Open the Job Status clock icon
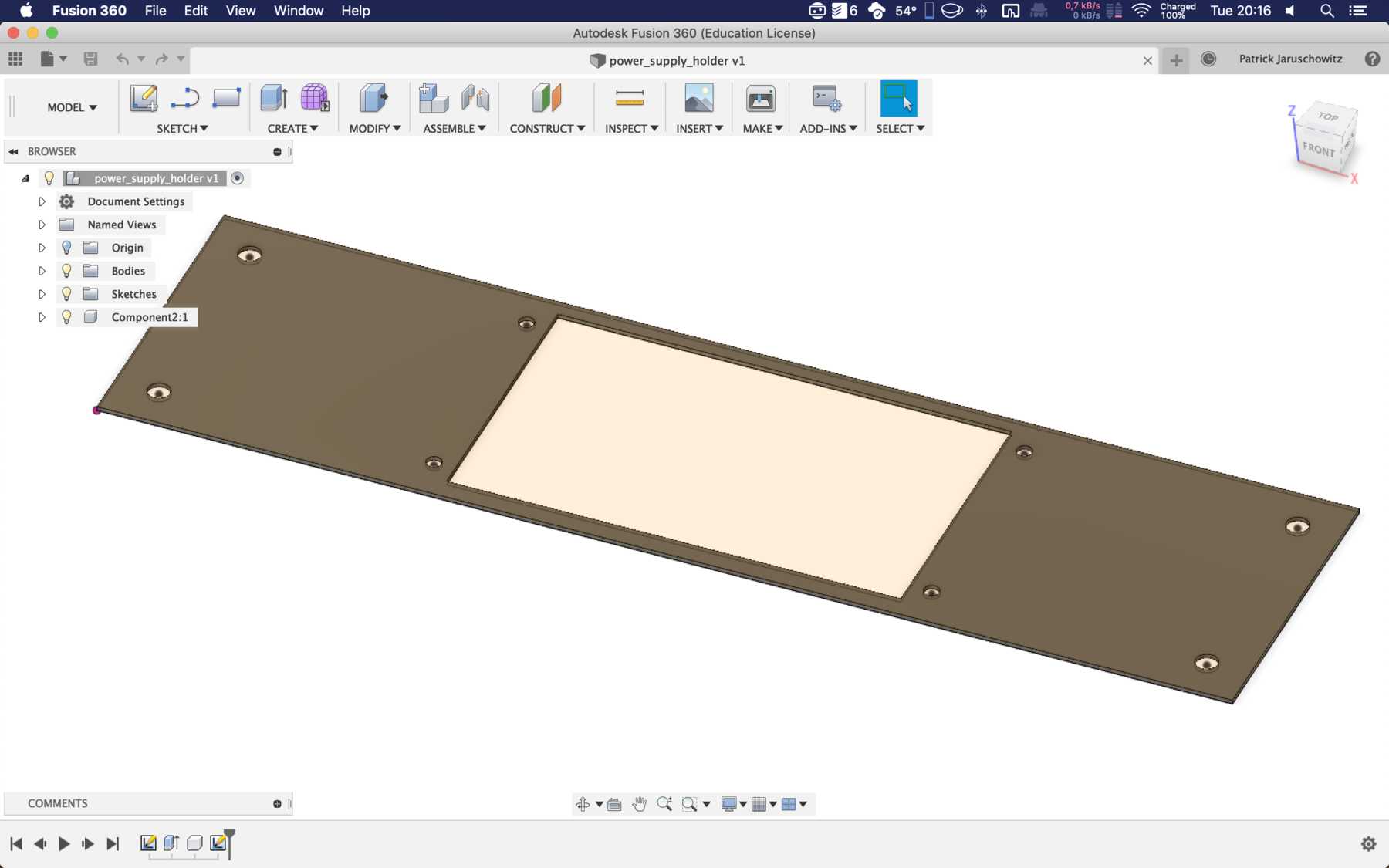Viewport: 1389px width, 868px height. click(x=1208, y=59)
